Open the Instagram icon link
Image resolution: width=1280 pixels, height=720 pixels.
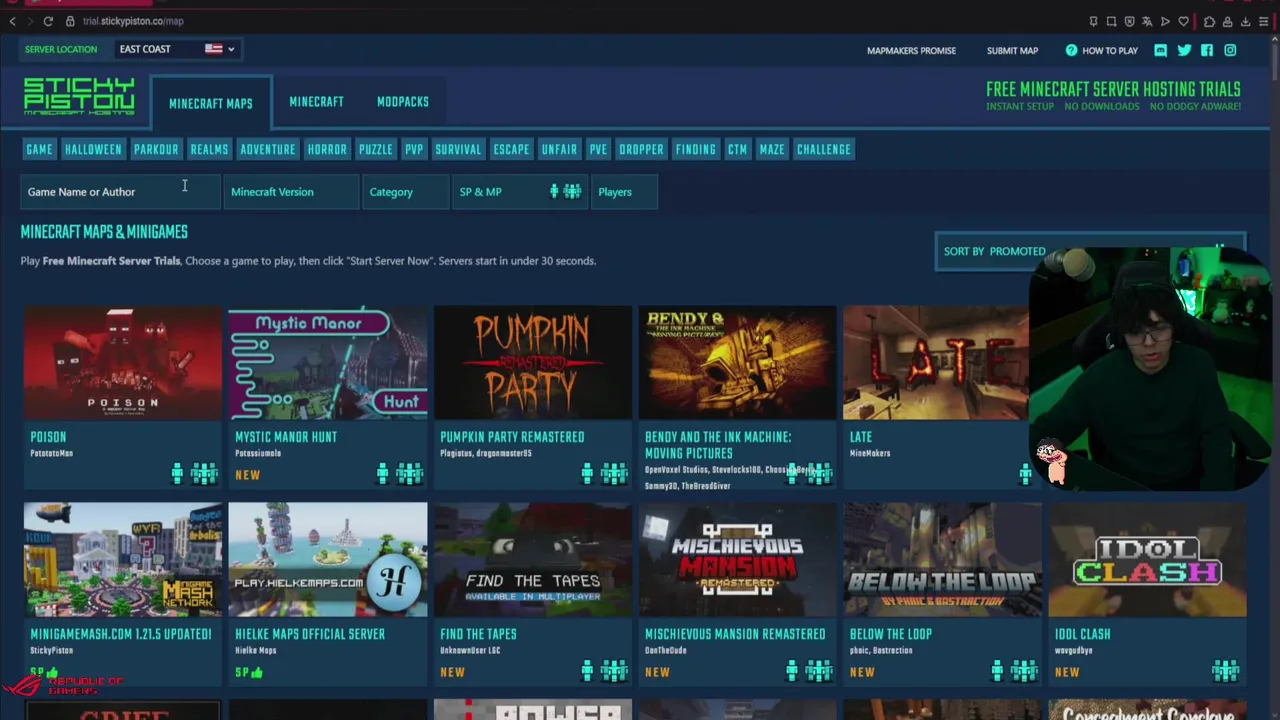[x=1230, y=50]
